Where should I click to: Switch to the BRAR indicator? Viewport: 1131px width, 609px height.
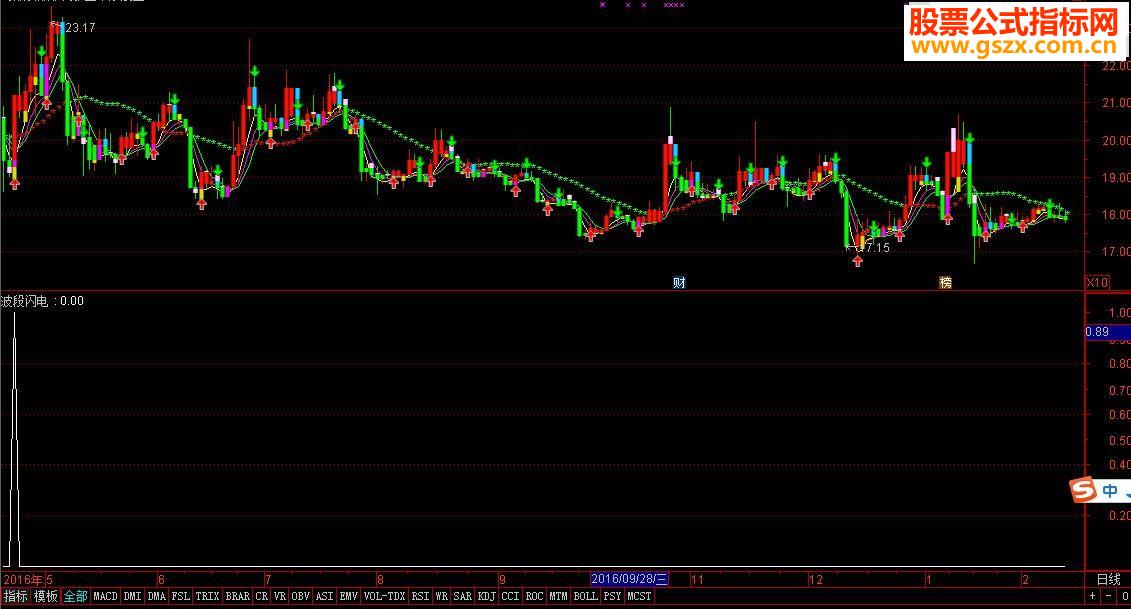click(238, 597)
